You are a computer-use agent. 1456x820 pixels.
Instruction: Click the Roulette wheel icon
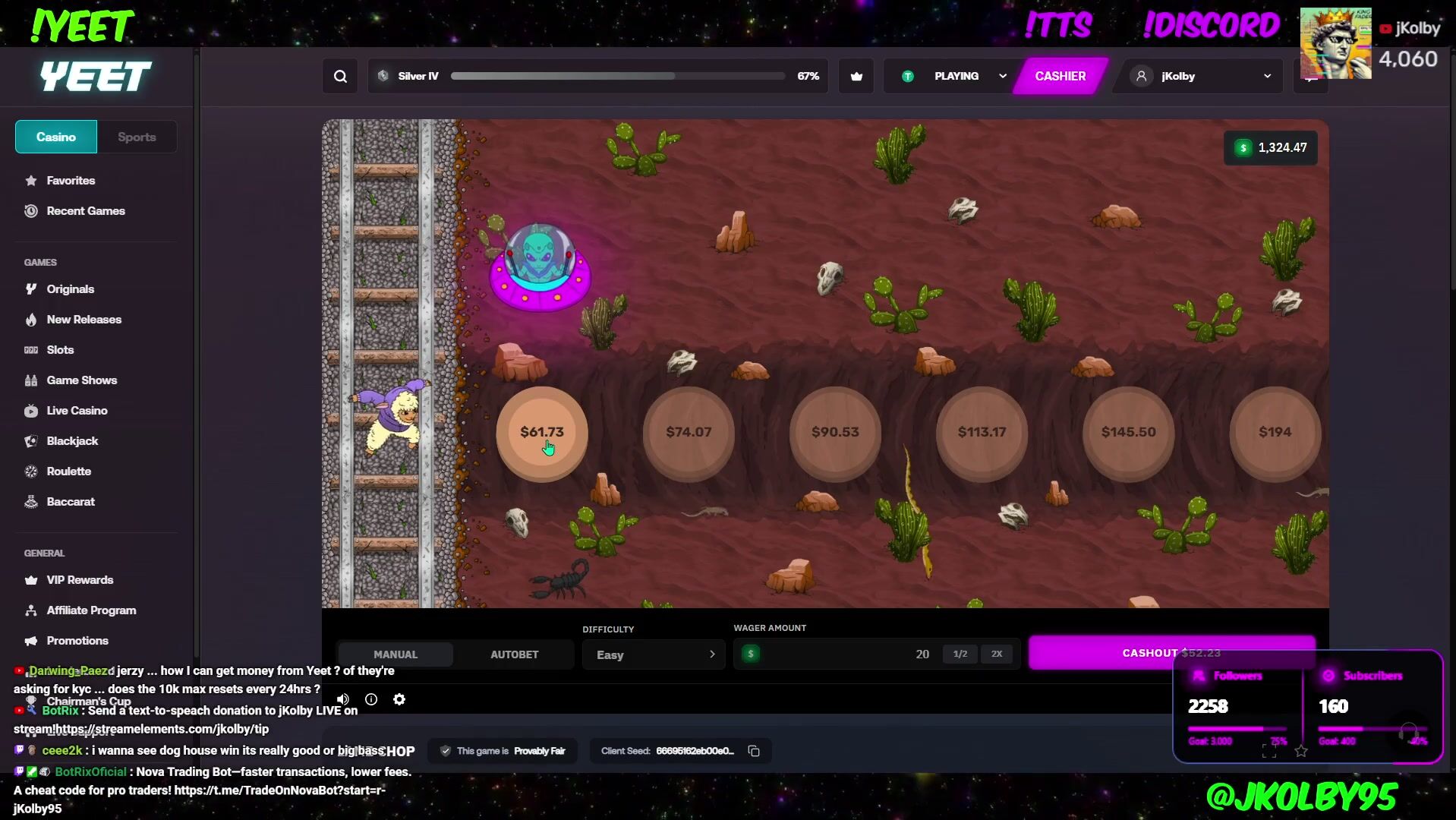31,471
